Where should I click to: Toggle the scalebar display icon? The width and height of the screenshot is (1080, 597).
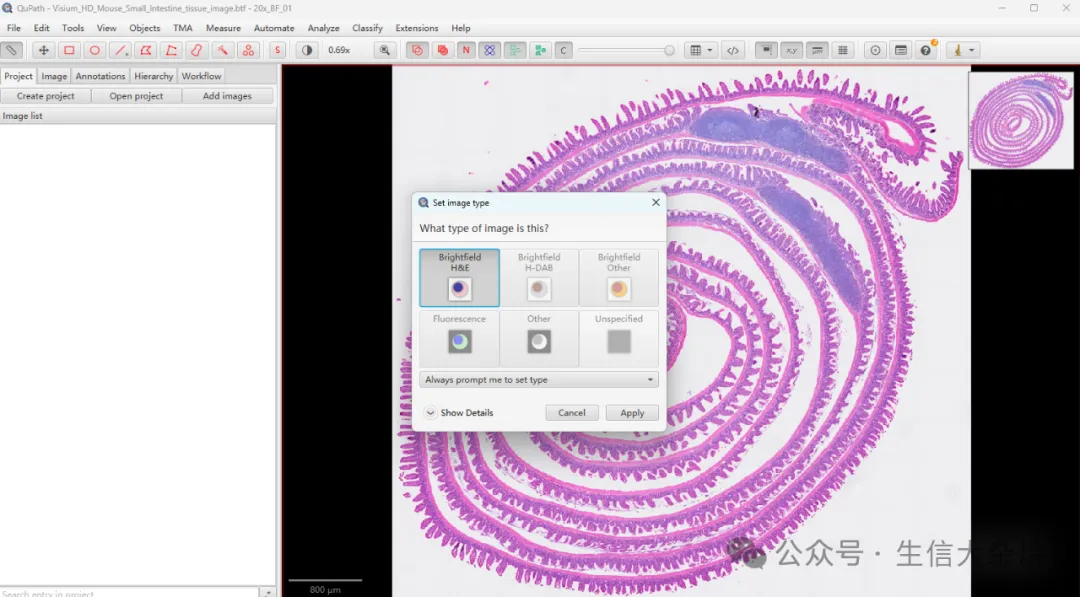818,50
